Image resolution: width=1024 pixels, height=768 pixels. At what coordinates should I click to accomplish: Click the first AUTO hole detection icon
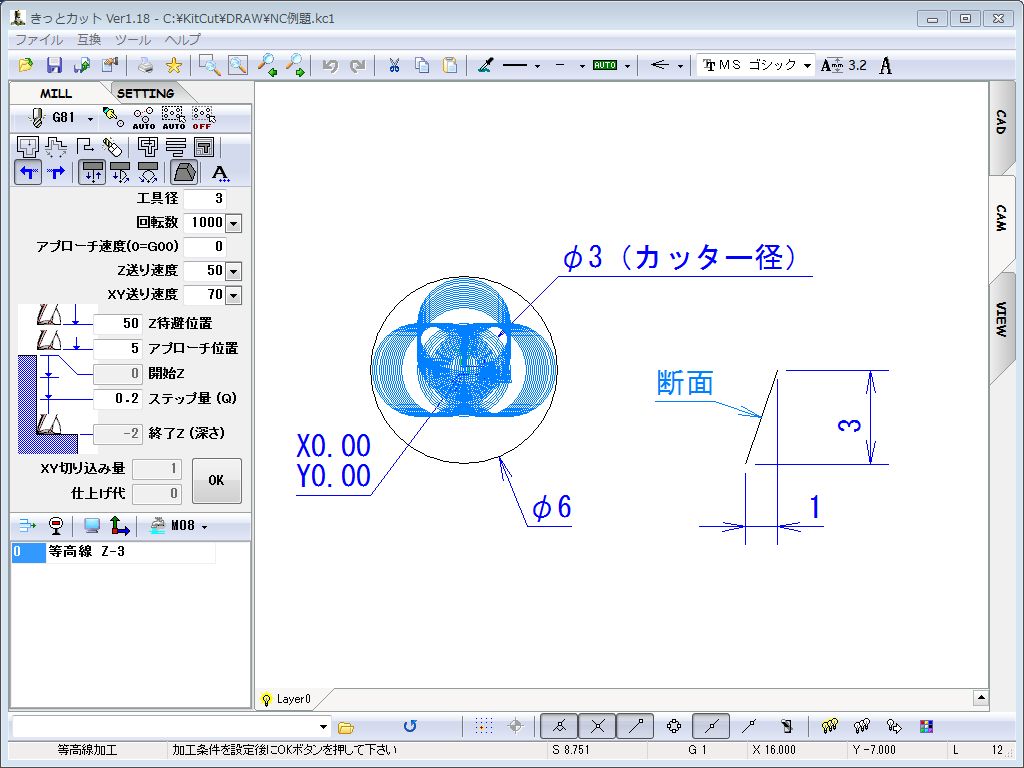(144, 118)
